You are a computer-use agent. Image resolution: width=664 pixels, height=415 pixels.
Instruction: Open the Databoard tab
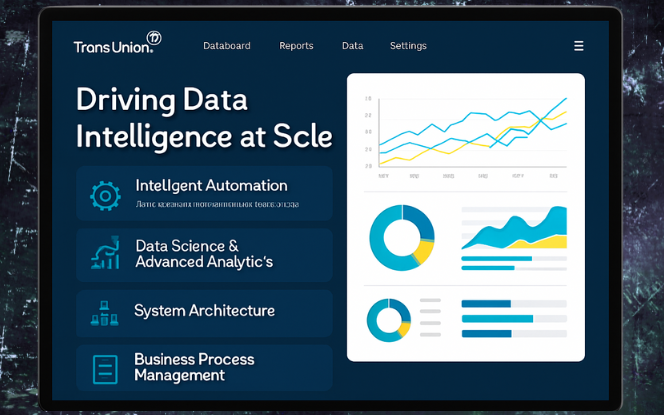click(227, 46)
